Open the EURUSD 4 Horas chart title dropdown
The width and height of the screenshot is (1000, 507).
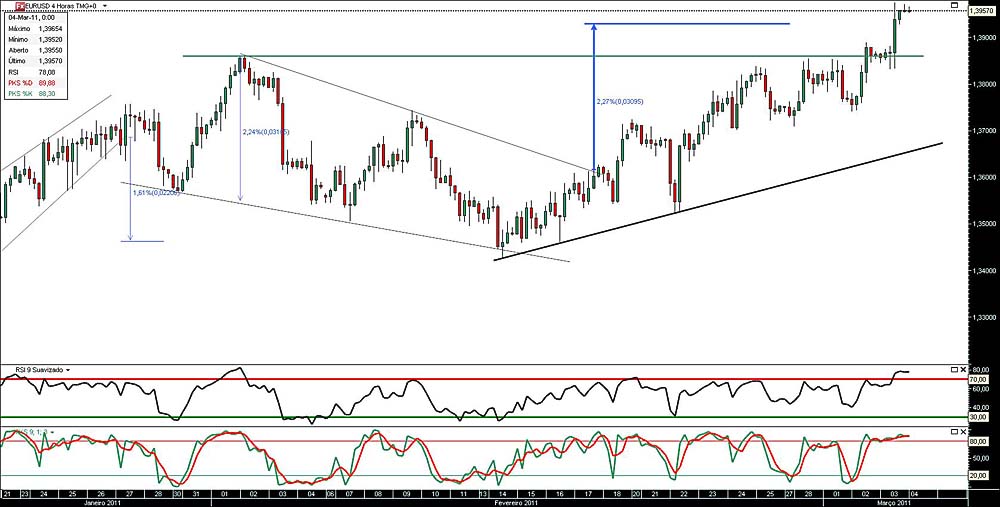(x=104, y=6)
